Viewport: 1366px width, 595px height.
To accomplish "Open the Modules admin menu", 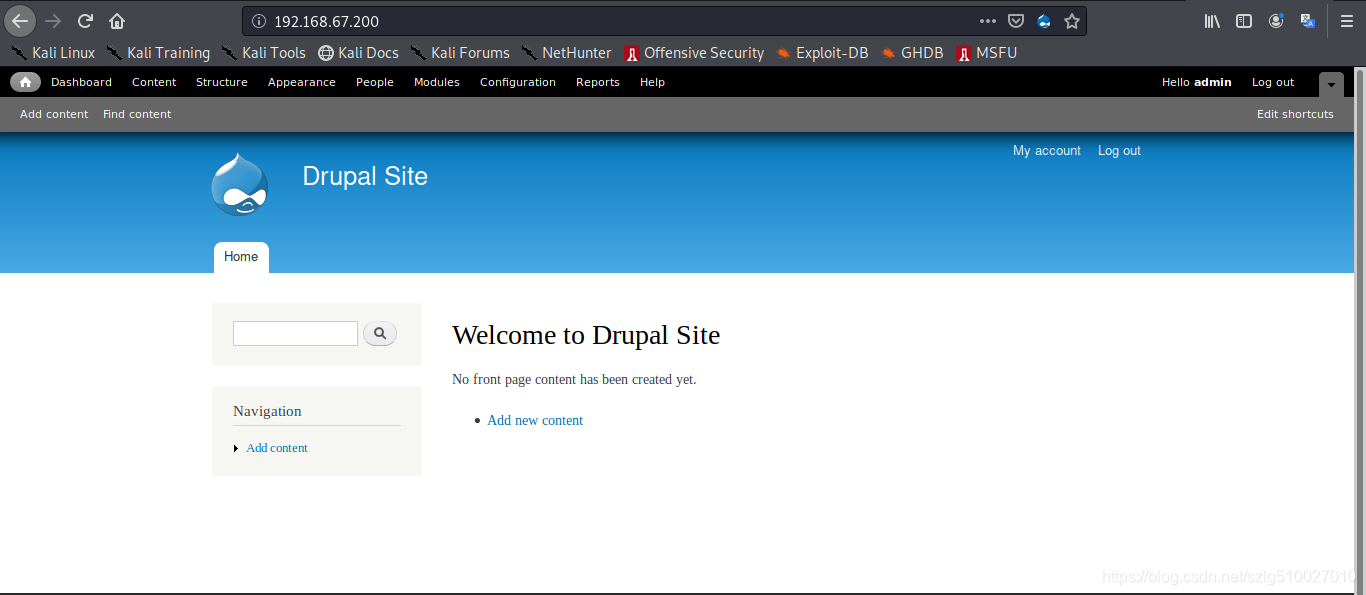I will tap(437, 82).
